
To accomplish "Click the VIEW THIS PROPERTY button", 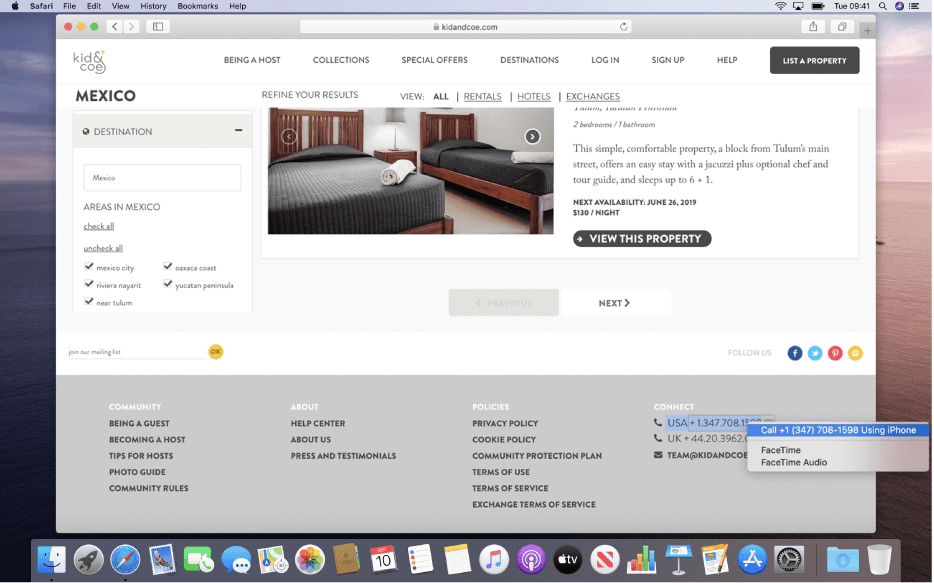I will 641,238.
